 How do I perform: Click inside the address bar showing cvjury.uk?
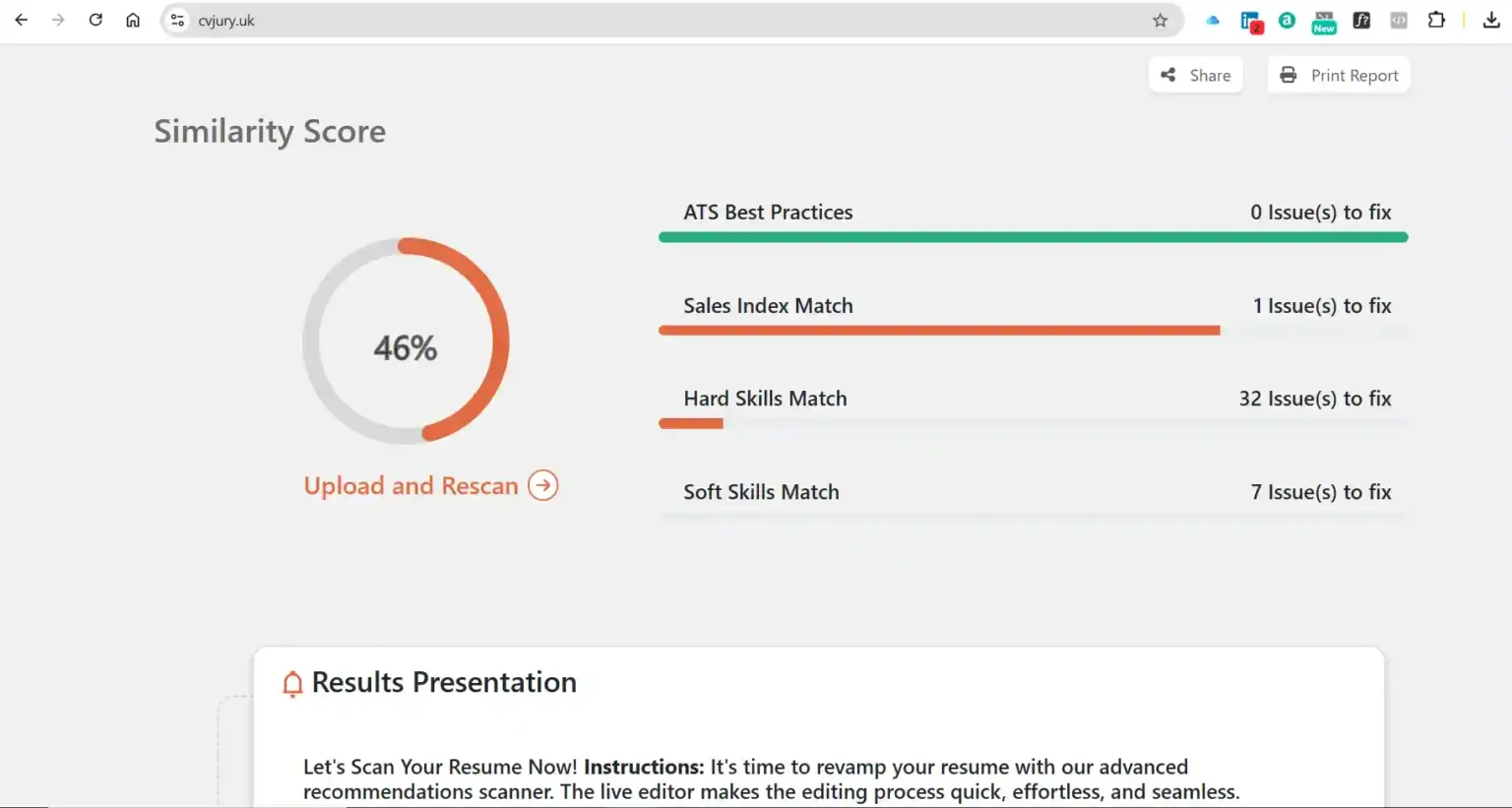click(x=394, y=20)
